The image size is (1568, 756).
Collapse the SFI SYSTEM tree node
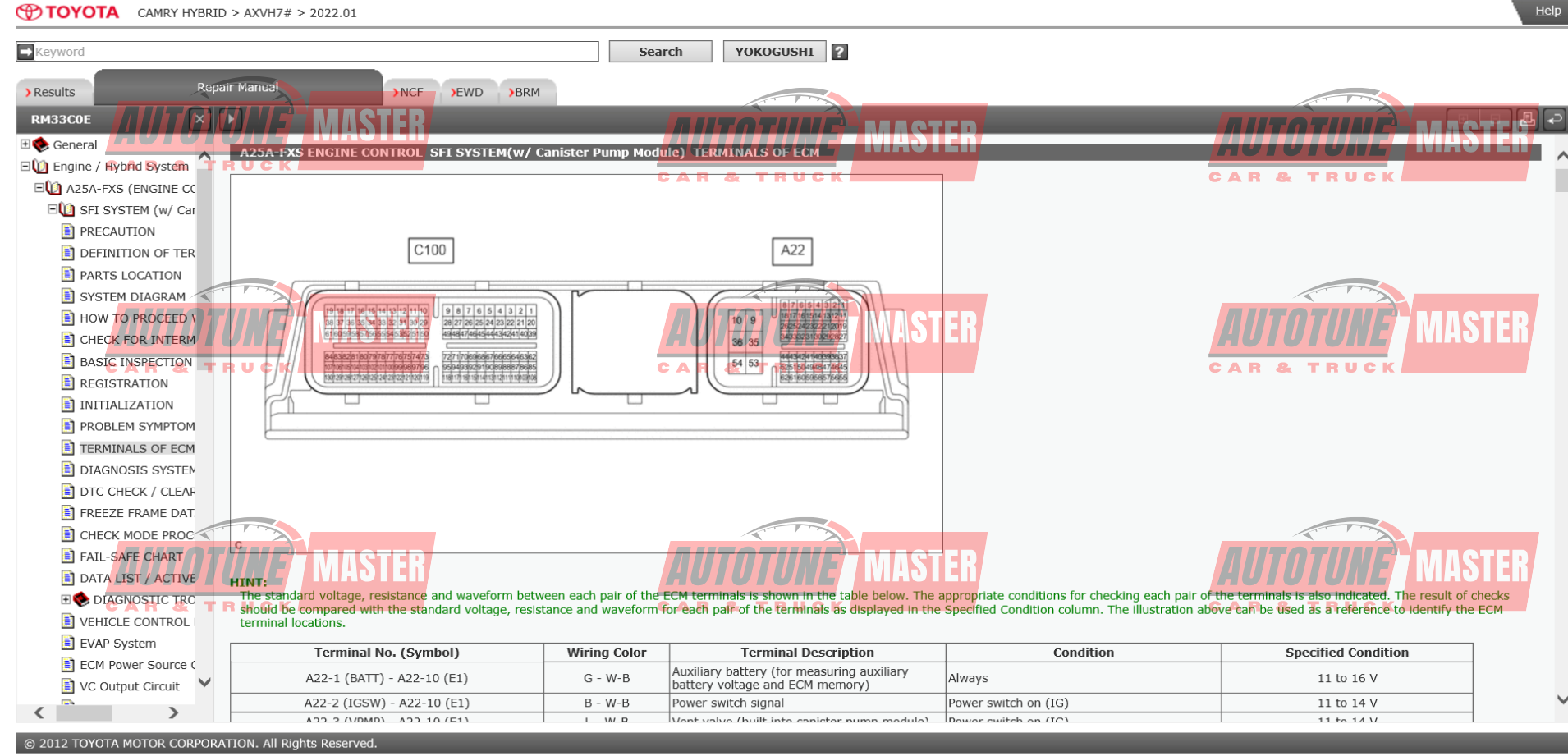(53, 209)
